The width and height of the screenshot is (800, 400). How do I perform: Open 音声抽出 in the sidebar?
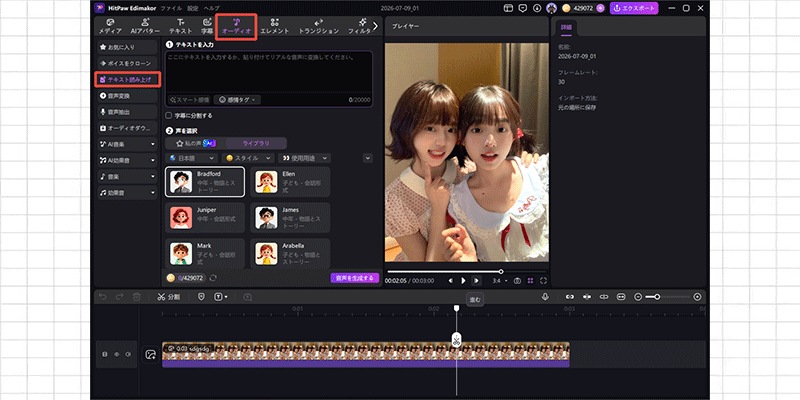pos(127,112)
